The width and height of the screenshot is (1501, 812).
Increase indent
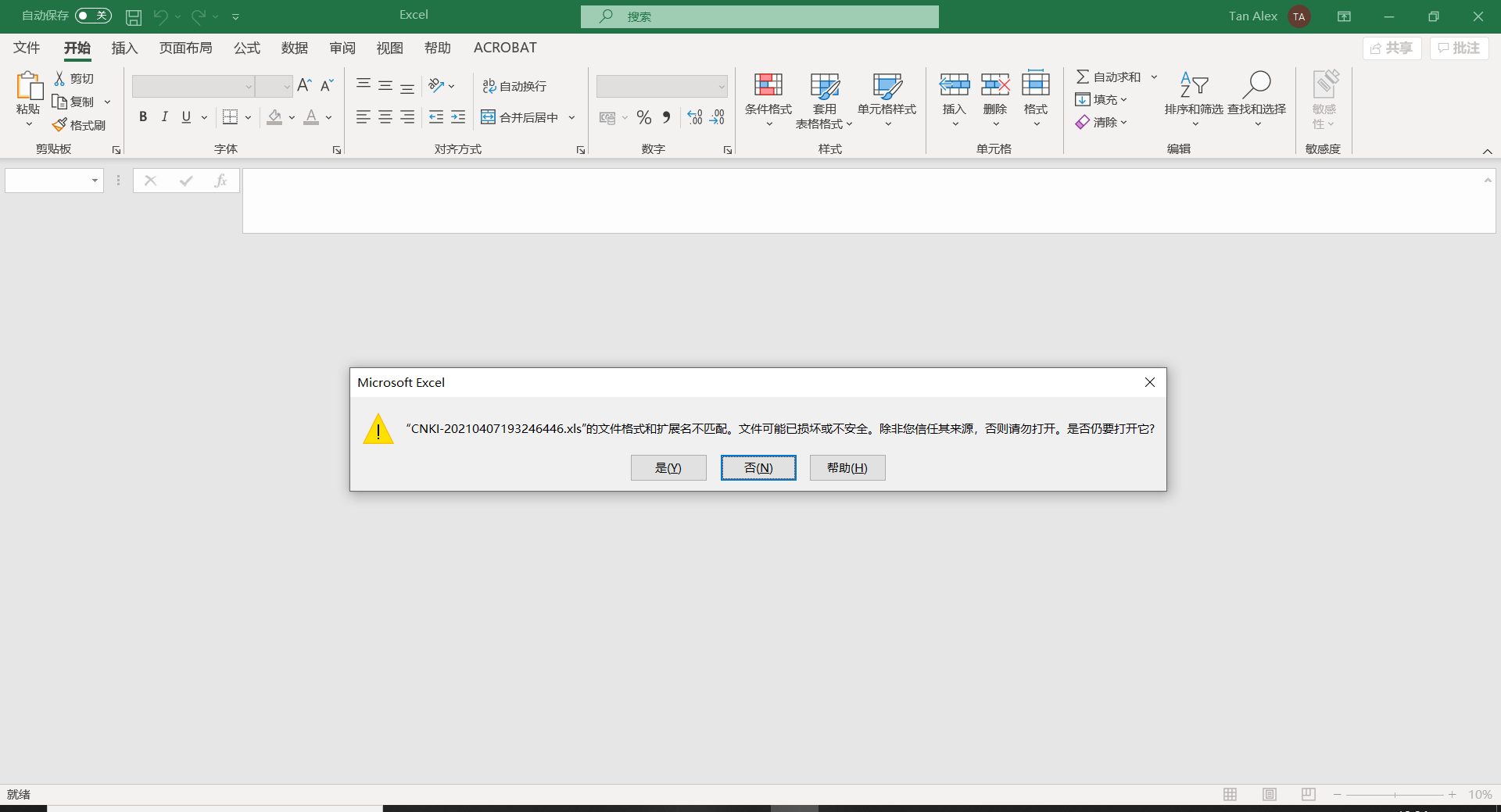point(458,117)
